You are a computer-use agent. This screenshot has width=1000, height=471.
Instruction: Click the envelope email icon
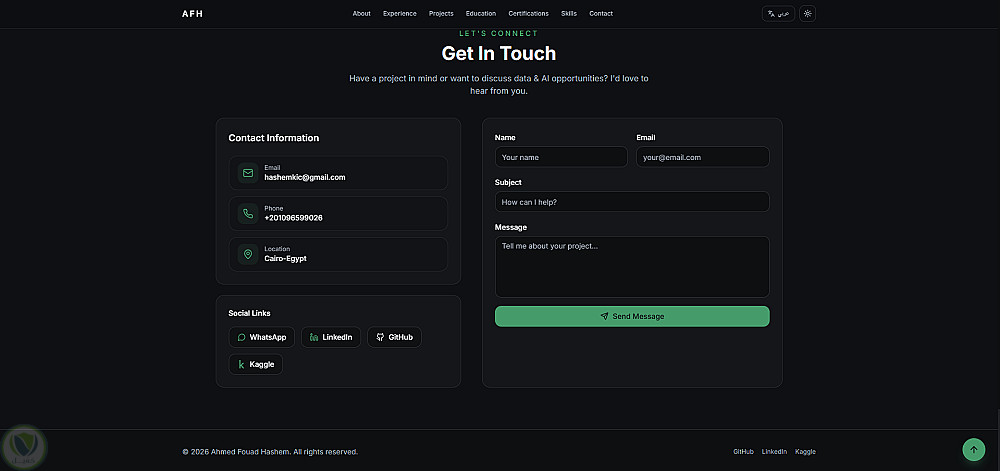[247, 173]
